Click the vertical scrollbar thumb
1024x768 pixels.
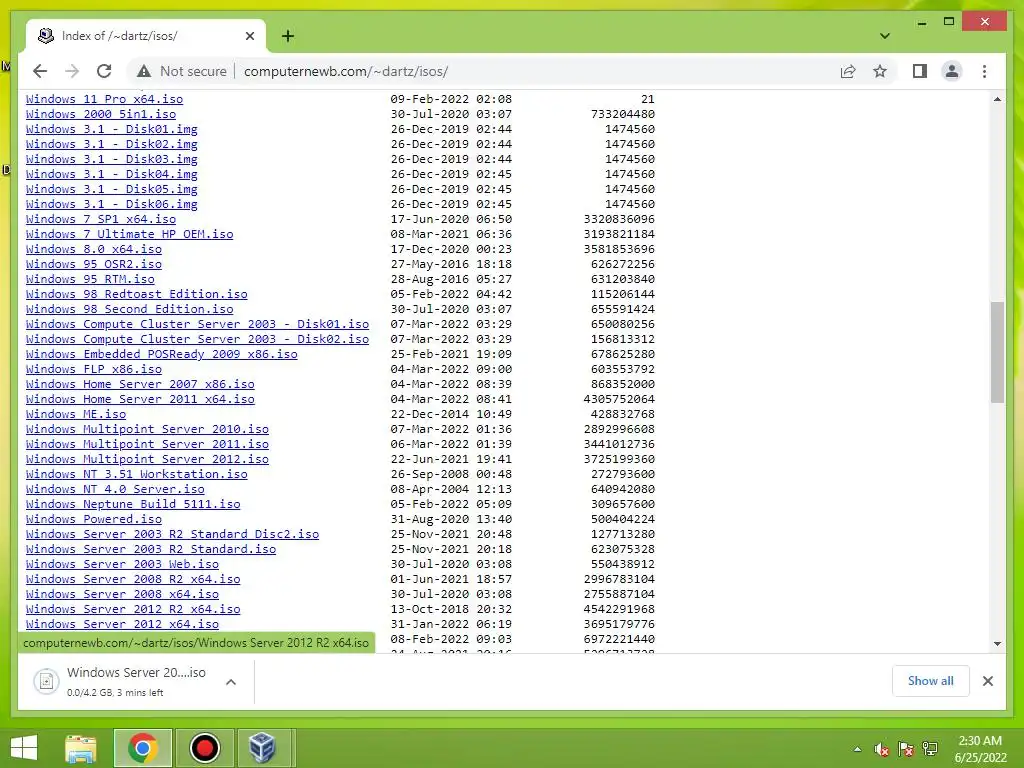997,352
